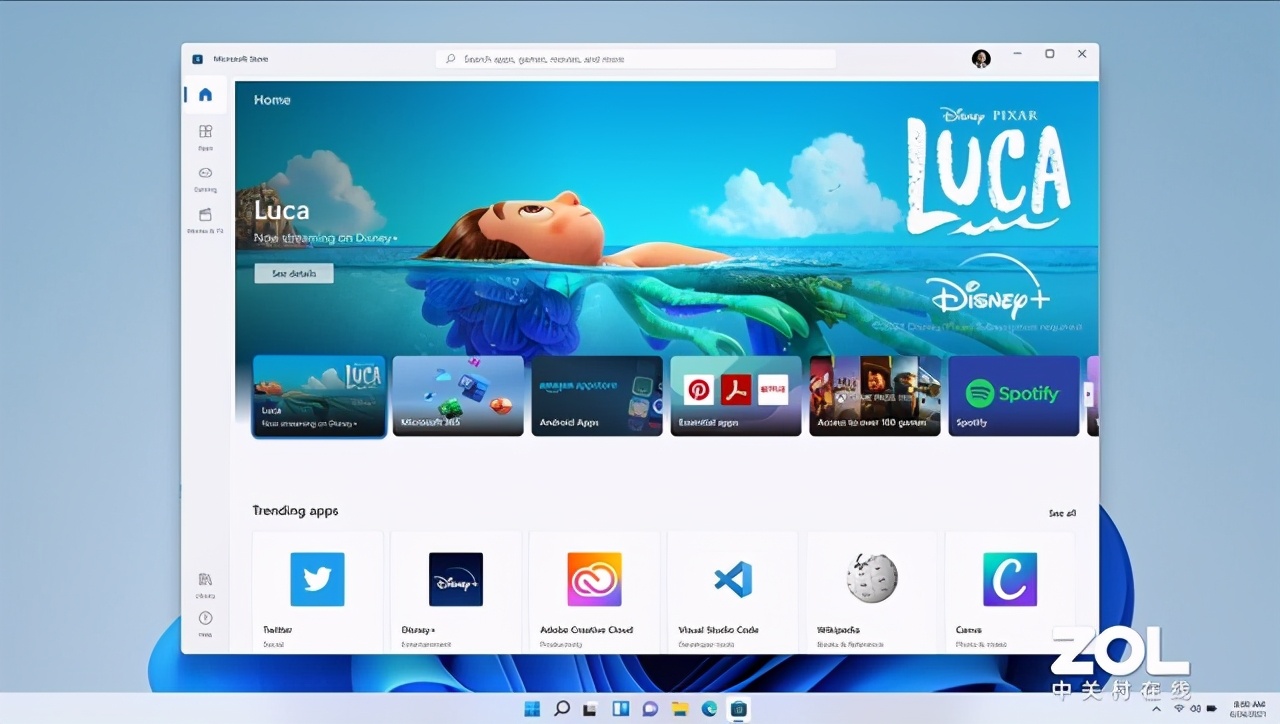
Task: Click the See all link for Trending apps
Action: click(1061, 512)
